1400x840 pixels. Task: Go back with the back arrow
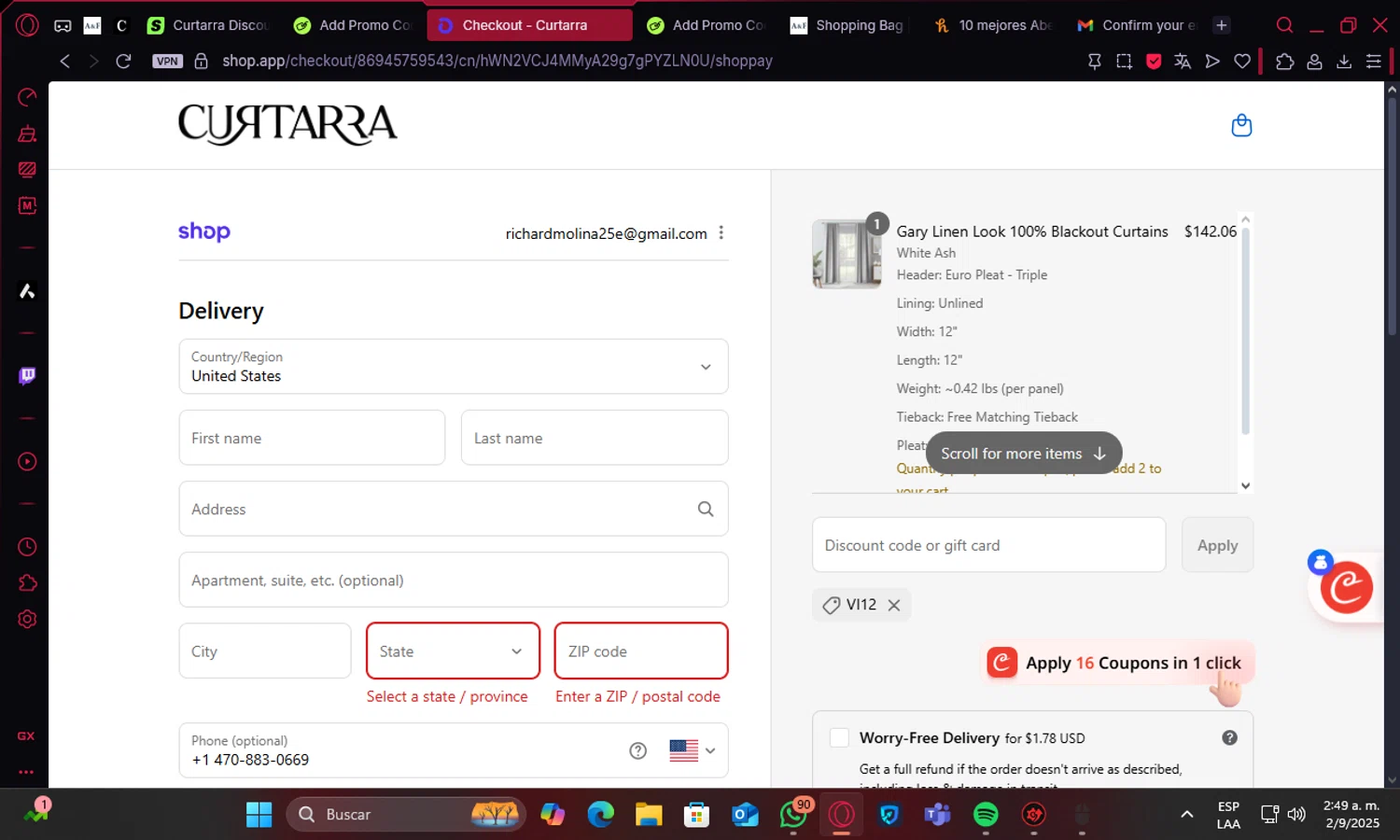click(x=64, y=61)
